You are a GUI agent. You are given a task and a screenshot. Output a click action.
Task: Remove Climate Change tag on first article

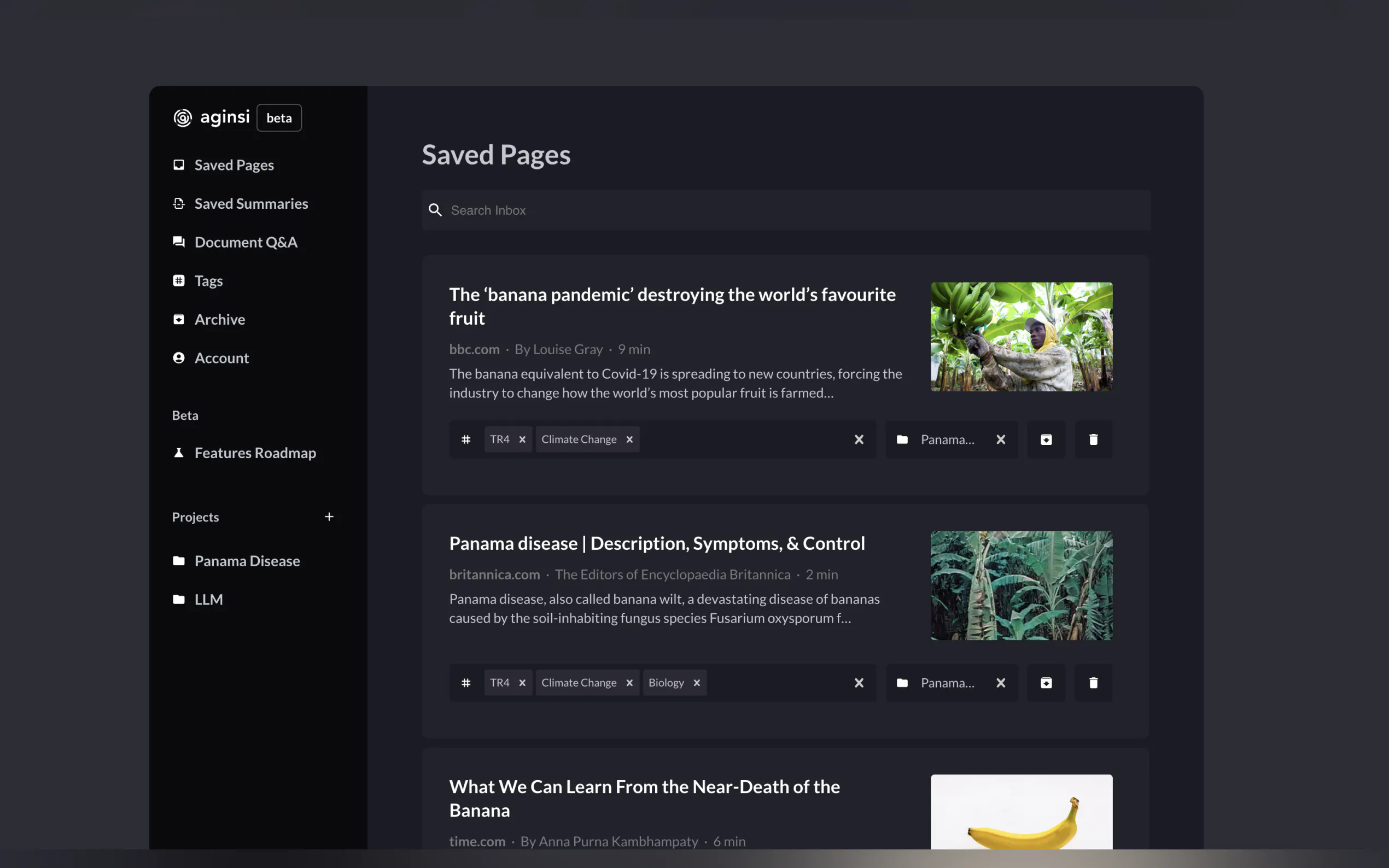tap(629, 439)
